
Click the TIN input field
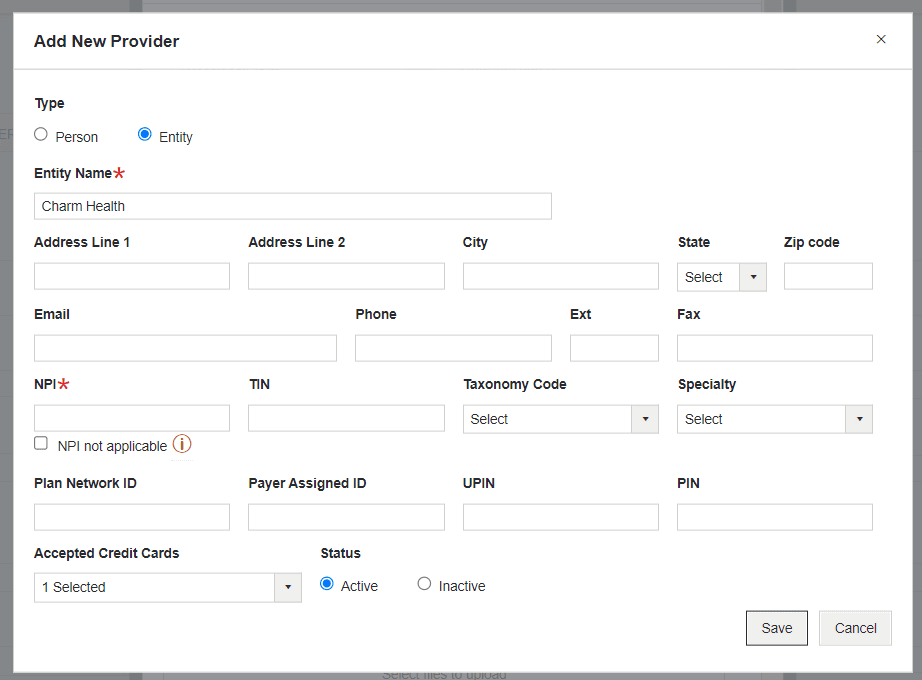[345, 417]
